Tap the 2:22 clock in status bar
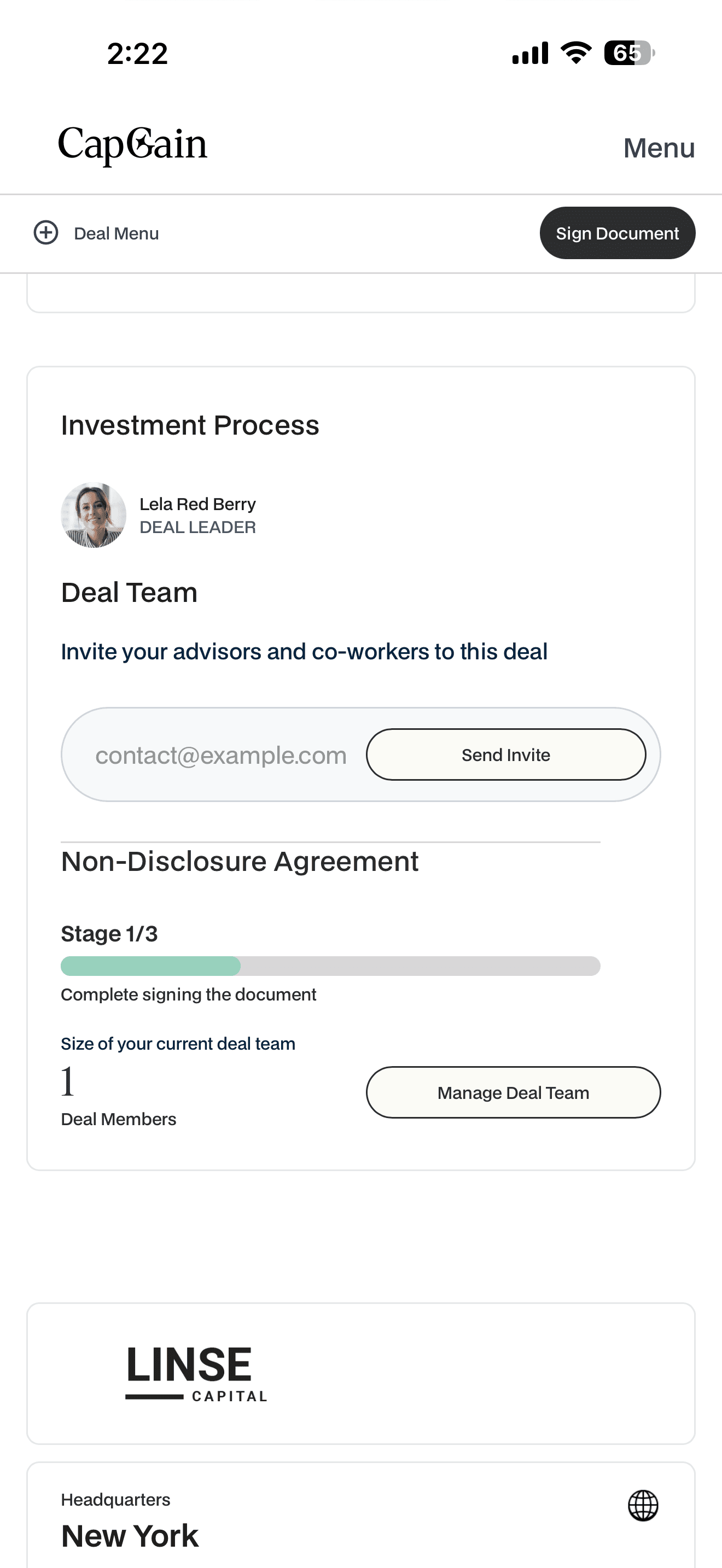This screenshot has width=722, height=1568. click(x=138, y=54)
